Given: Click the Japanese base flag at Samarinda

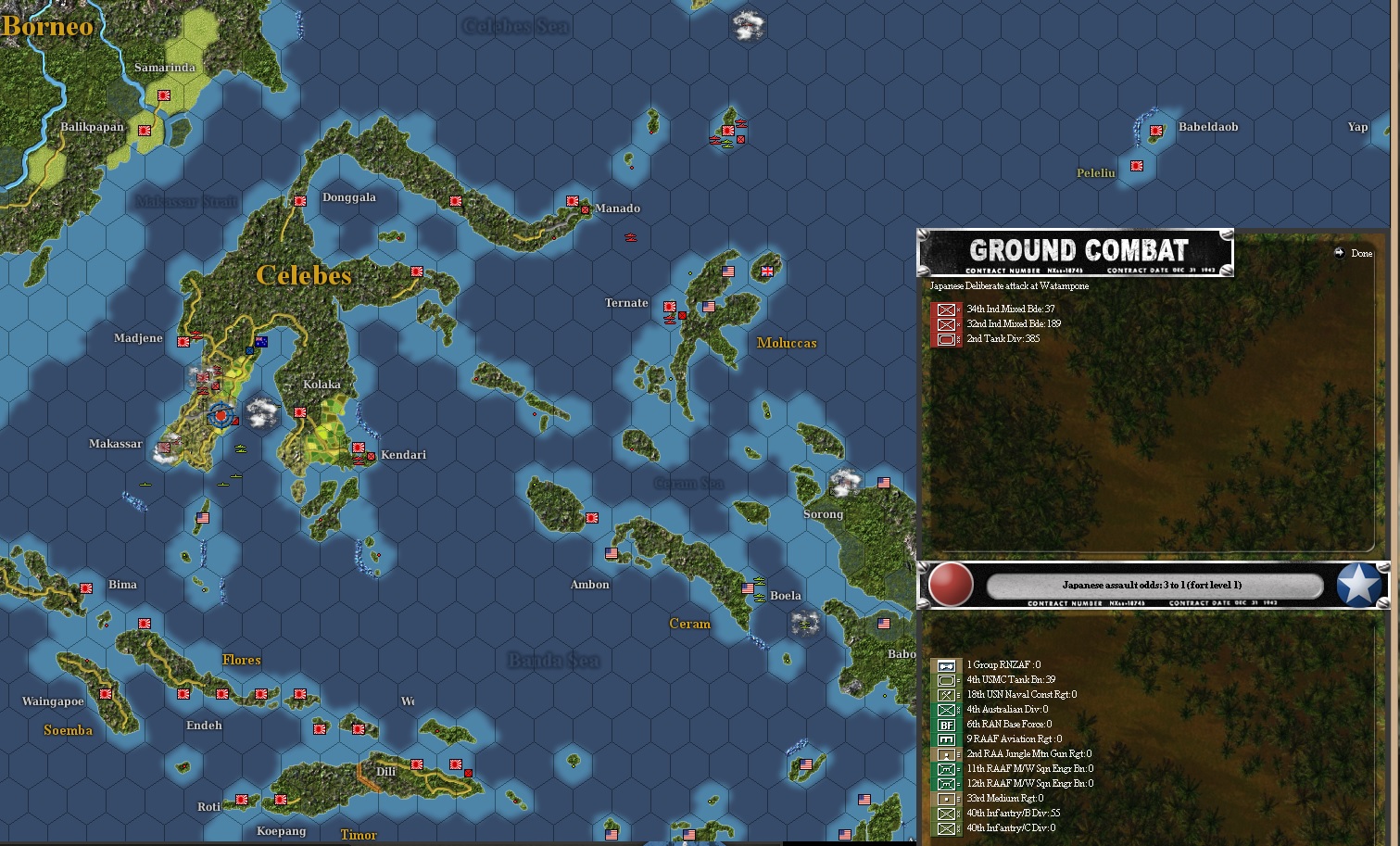Looking at the screenshot, I should tap(164, 95).
